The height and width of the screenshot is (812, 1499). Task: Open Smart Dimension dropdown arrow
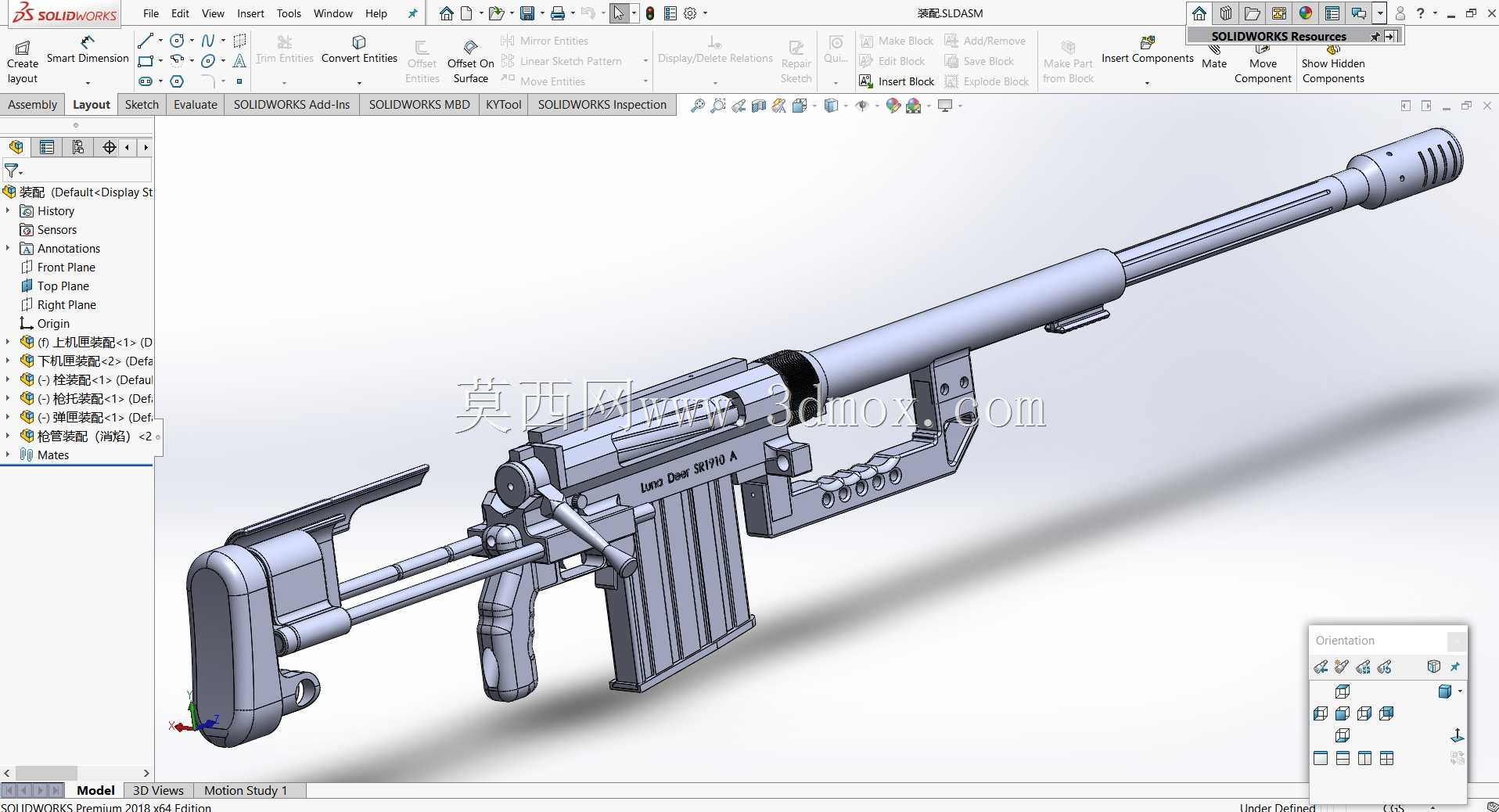pyautogui.click(x=88, y=82)
